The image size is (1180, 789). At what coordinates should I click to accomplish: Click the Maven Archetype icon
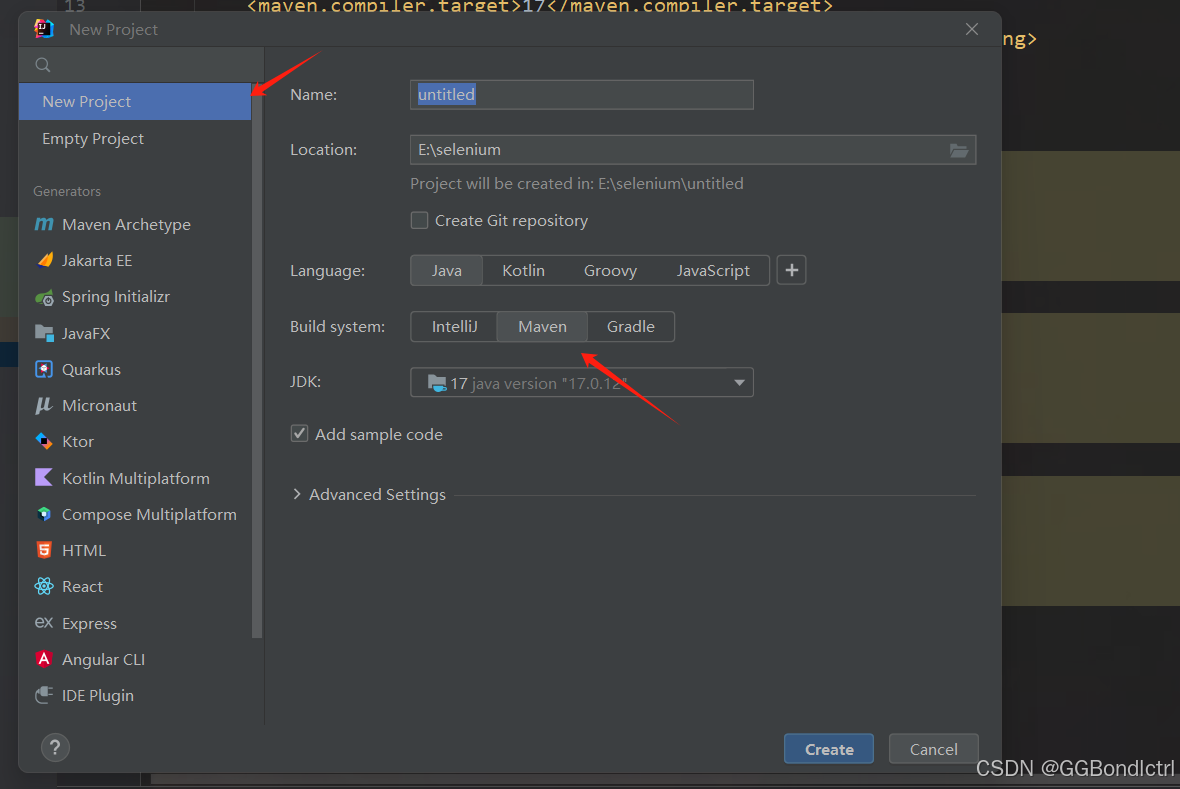[x=44, y=224]
